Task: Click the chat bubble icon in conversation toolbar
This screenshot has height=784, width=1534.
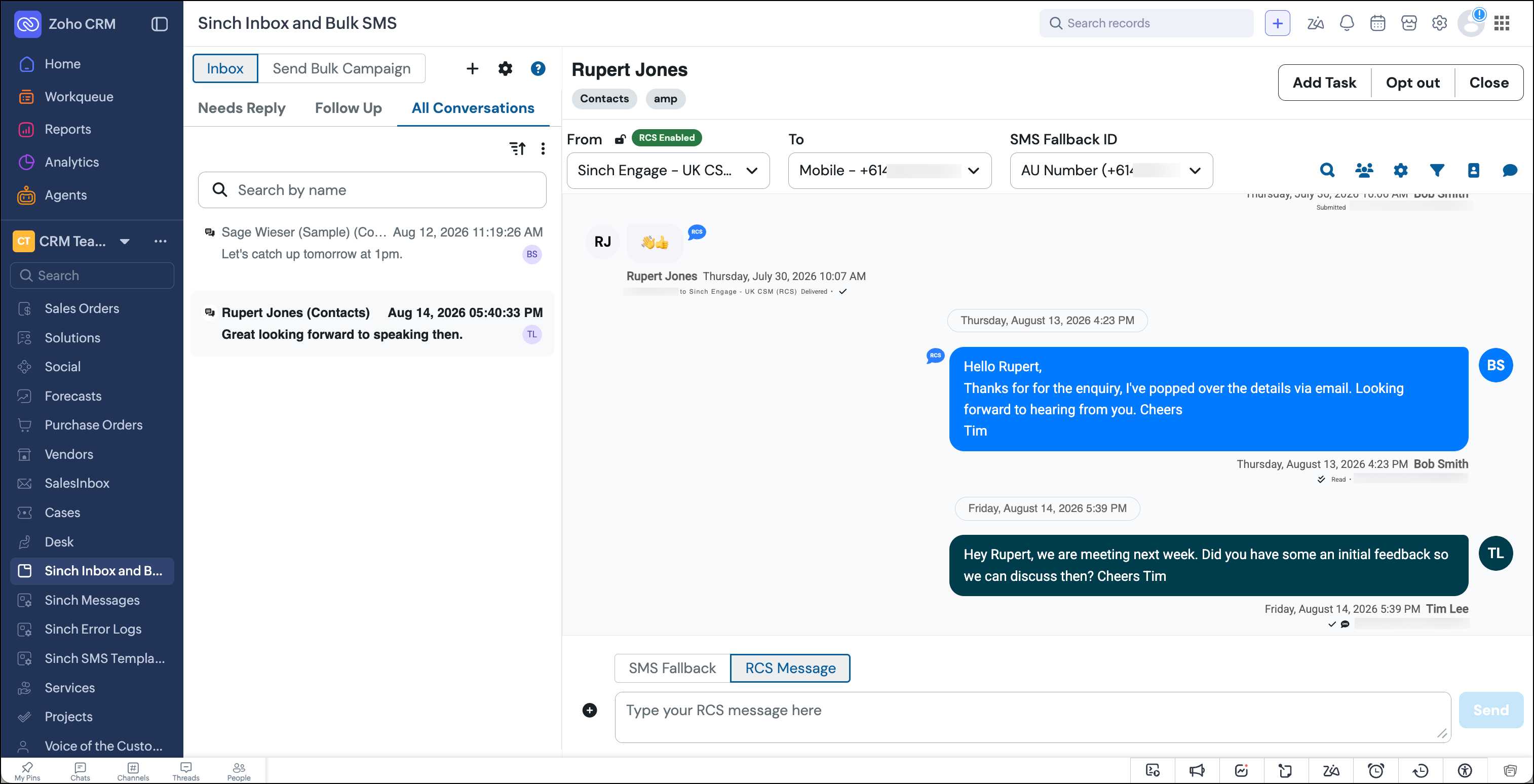Action: tap(1510, 170)
